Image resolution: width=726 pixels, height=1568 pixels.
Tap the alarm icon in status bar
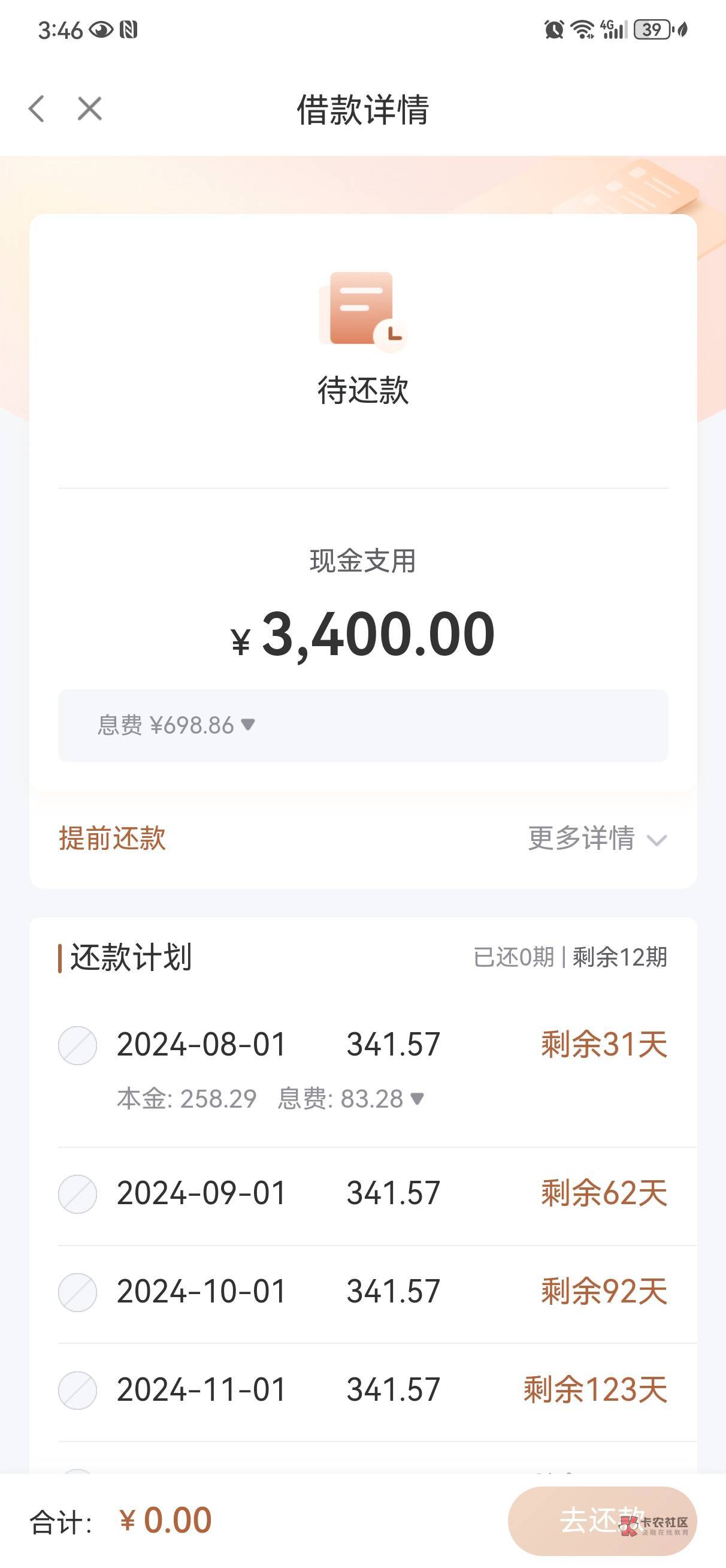coord(553,29)
